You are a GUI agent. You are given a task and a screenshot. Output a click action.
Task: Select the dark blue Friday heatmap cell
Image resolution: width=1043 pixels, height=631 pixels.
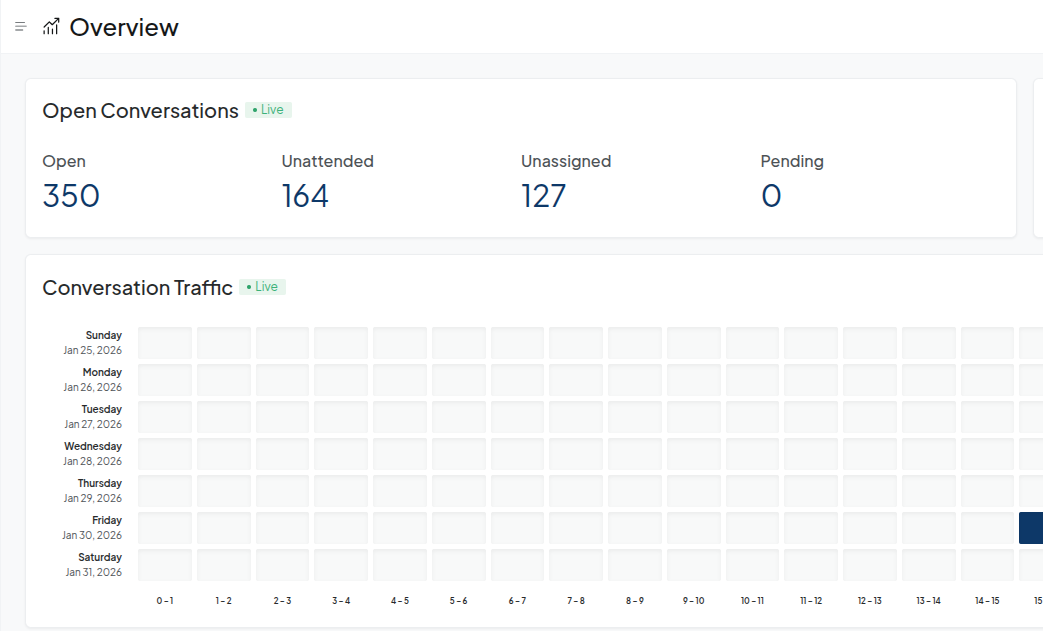[1031, 528]
